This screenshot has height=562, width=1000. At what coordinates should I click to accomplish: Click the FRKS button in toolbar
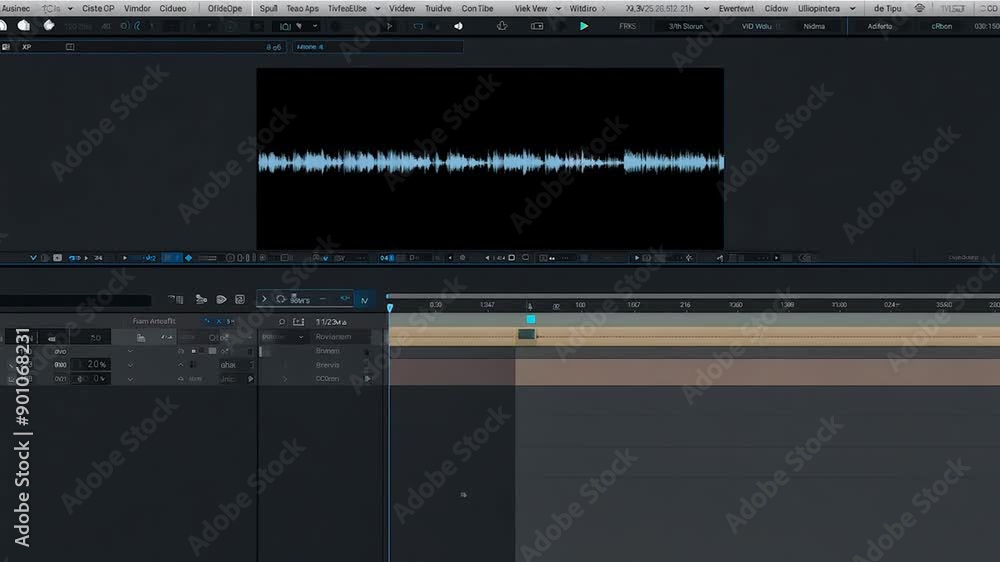tap(628, 26)
